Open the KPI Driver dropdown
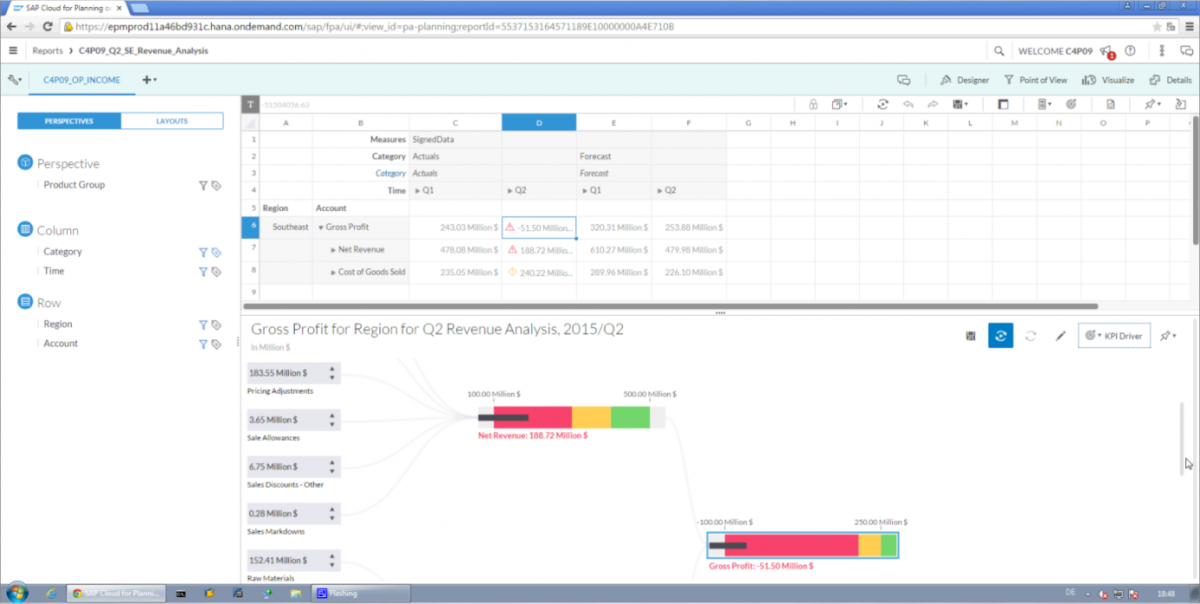The image size is (1200, 604). [x=1114, y=336]
